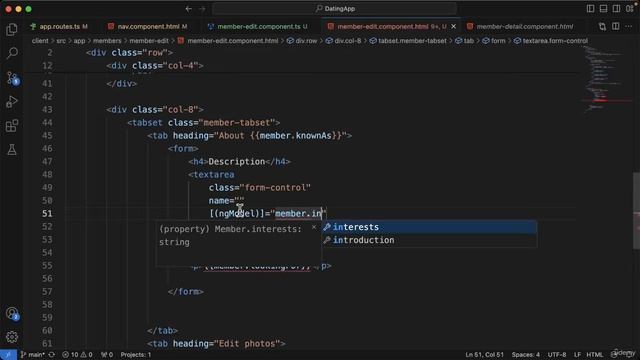
Task: Open the src breadcrumb
Action: 61,41
